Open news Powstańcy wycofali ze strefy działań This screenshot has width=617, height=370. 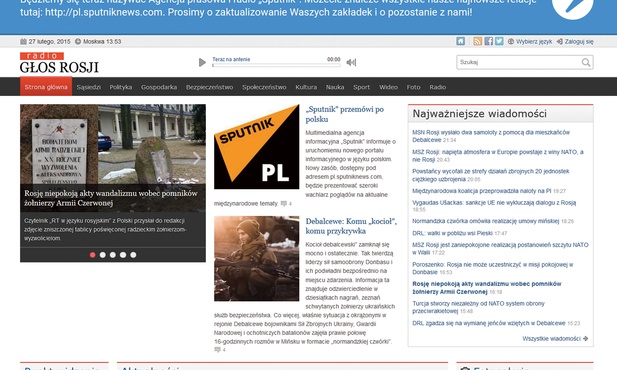coord(491,175)
